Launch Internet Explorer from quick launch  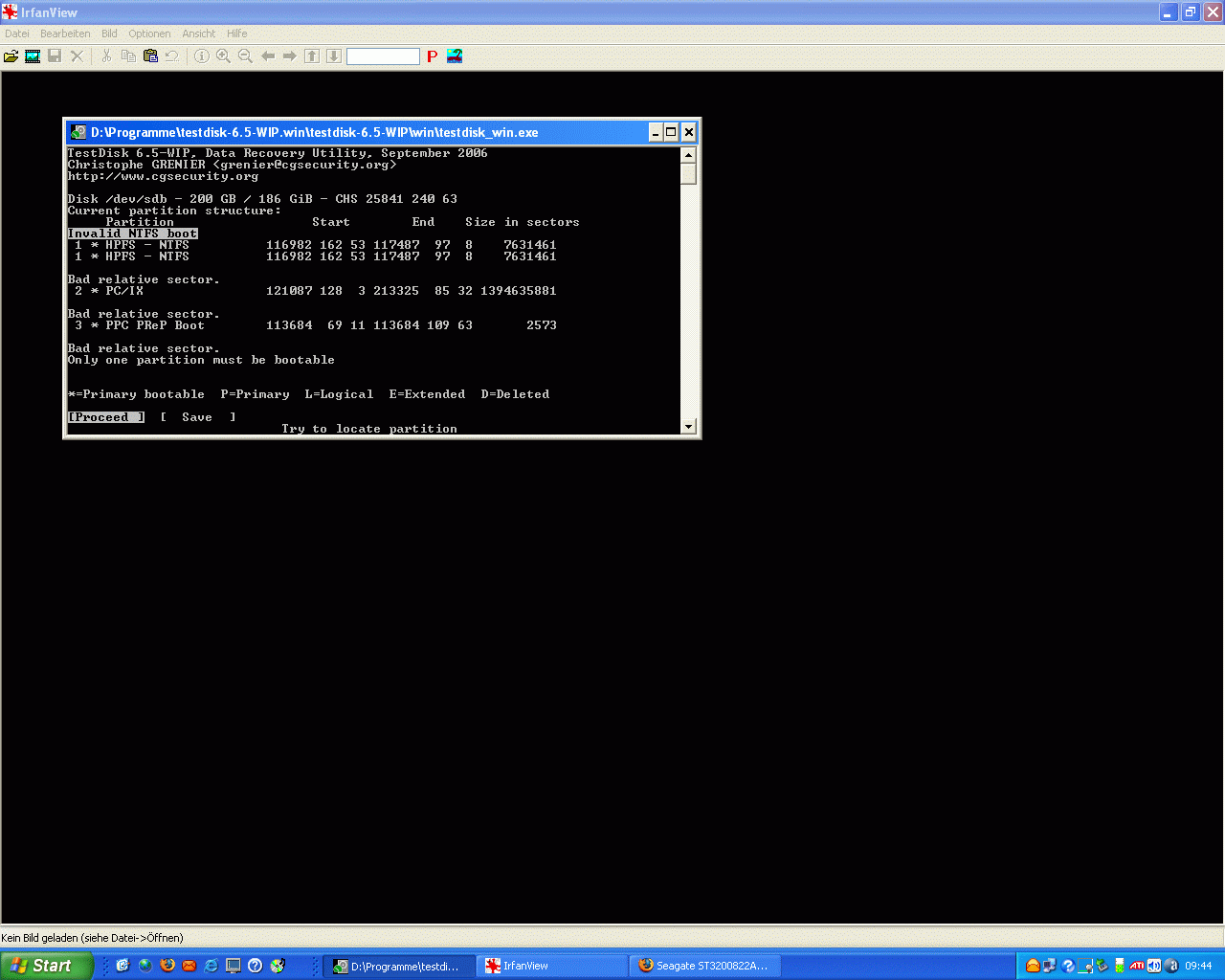tap(212, 966)
